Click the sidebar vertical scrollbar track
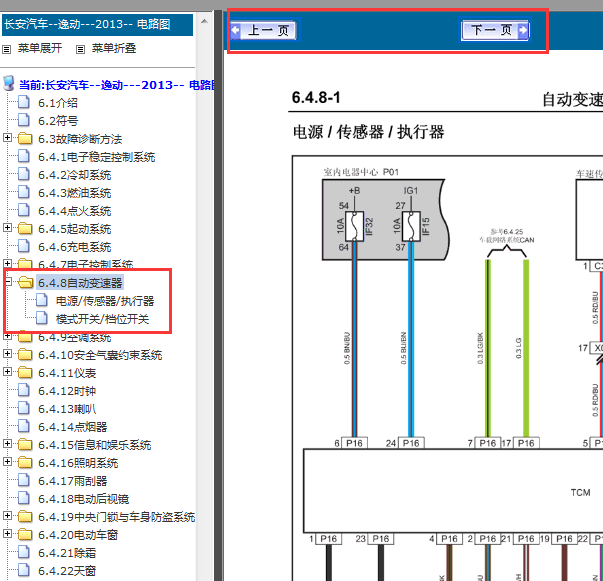This screenshot has height=581, width=603. pyautogui.click(x=205, y=304)
